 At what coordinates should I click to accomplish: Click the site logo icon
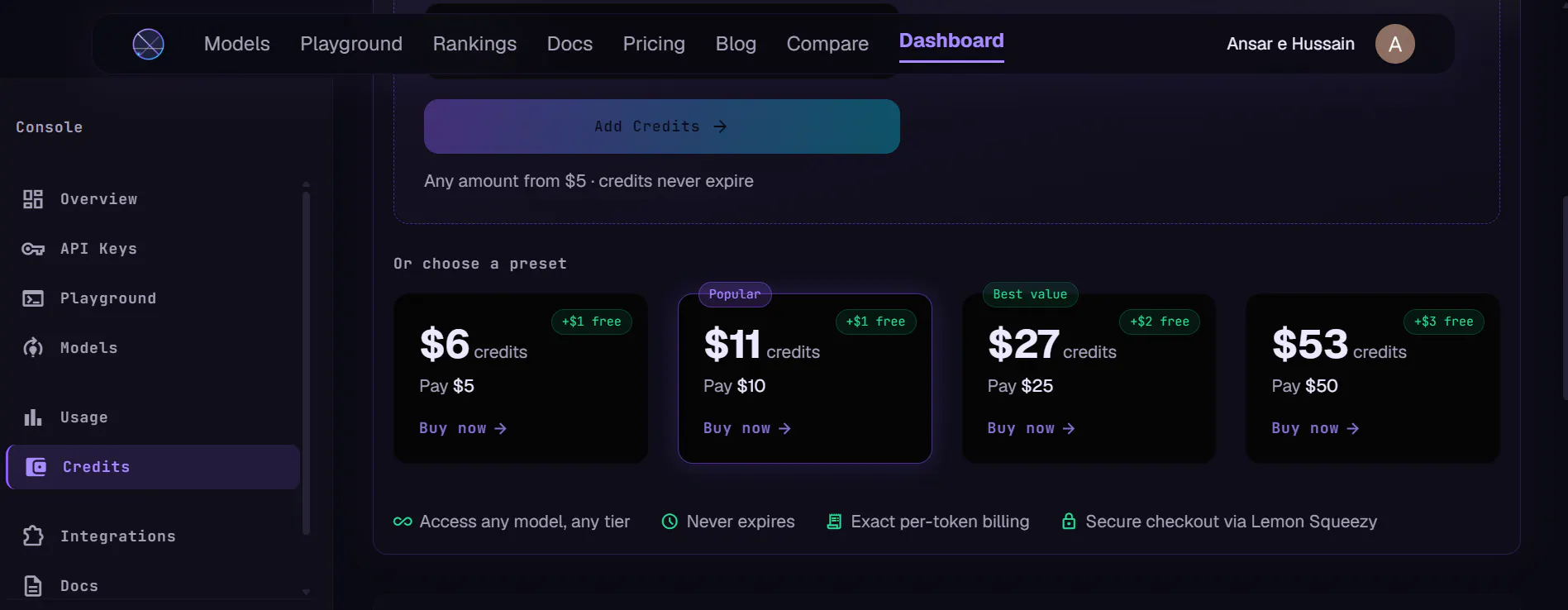149,44
